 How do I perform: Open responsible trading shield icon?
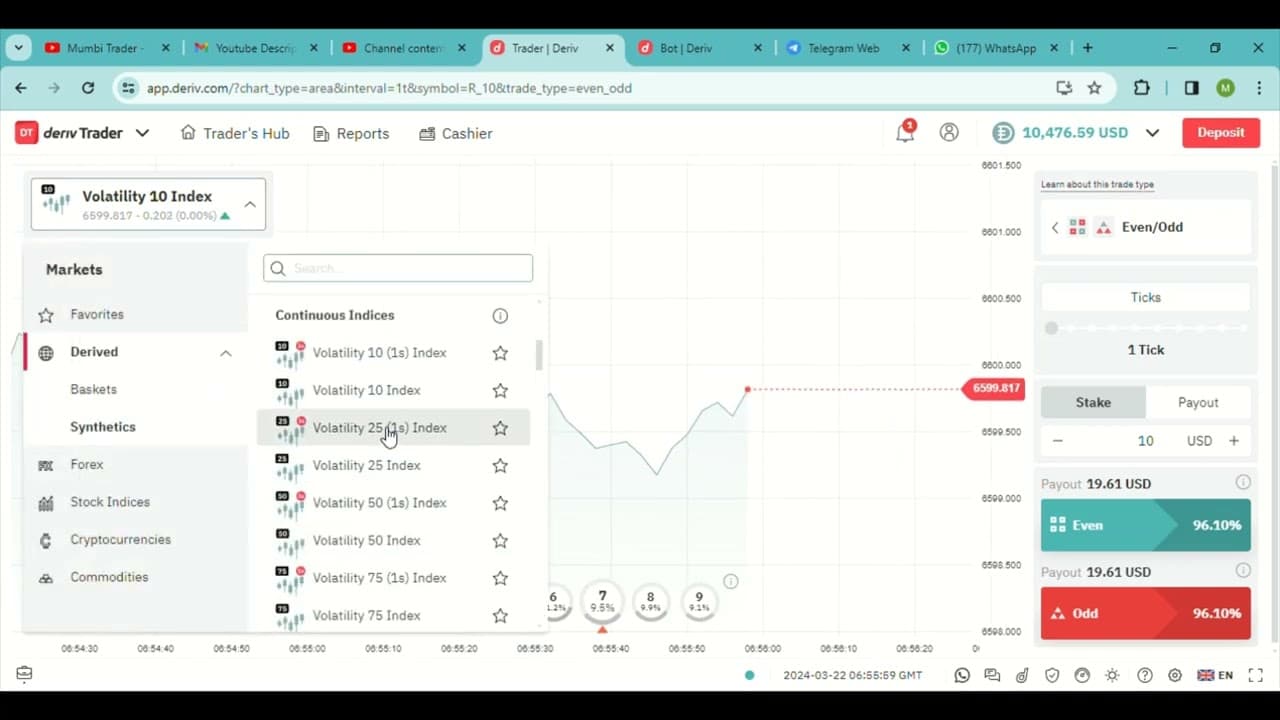[x=1052, y=675]
